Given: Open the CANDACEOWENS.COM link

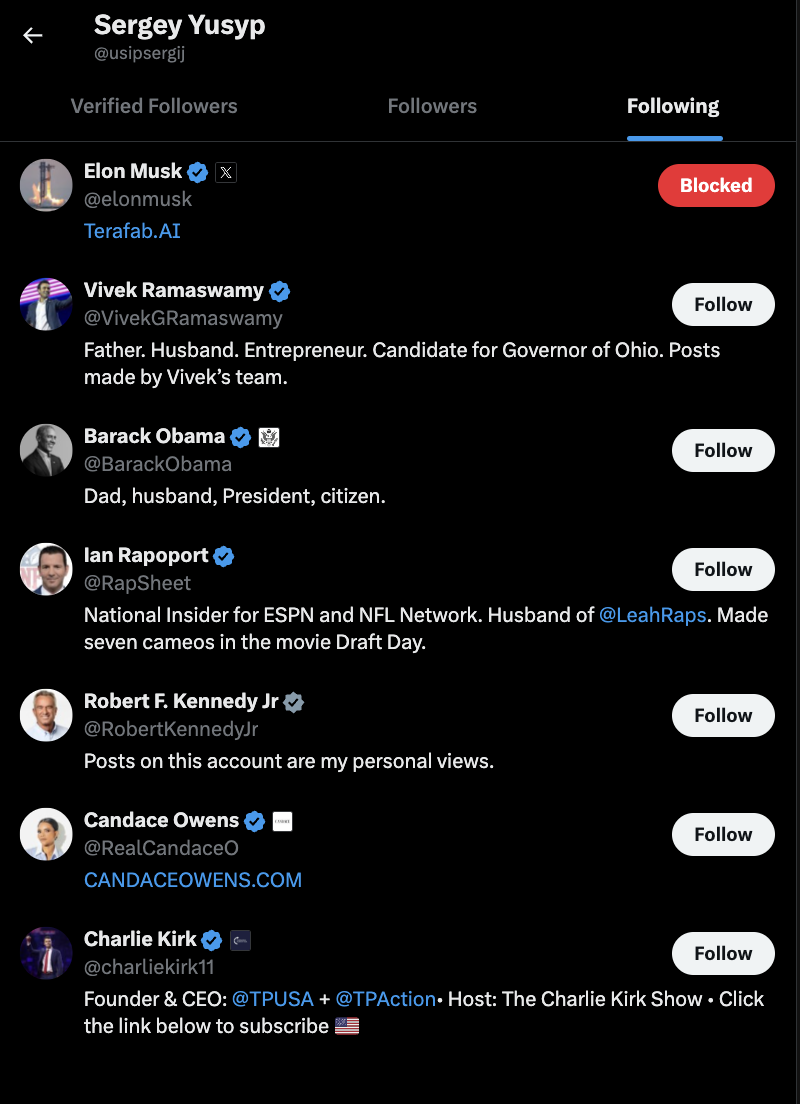Looking at the screenshot, I should coord(193,880).
